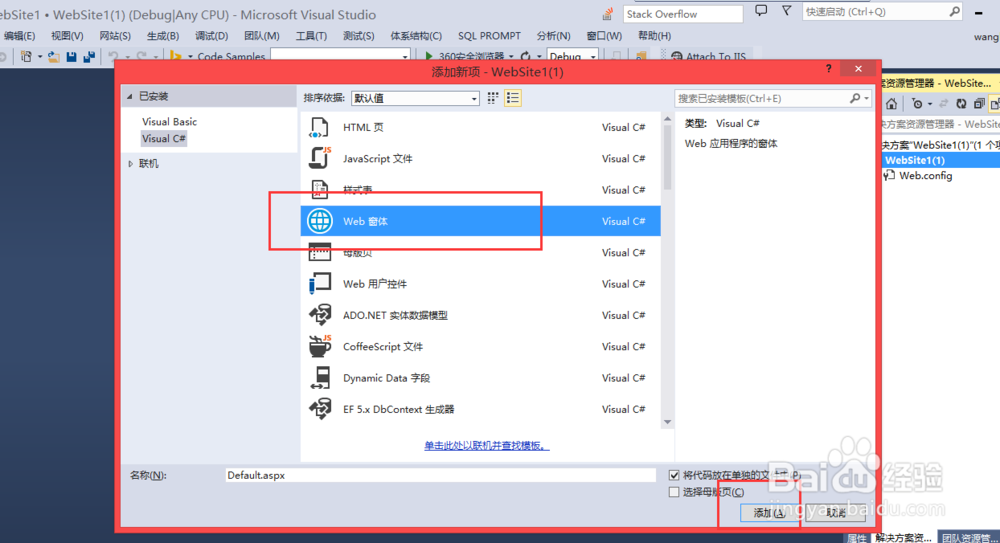1000x543 pixels.
Task: Open the 排序依据 默认值 dropdown
Action: [x=415, y=98]
